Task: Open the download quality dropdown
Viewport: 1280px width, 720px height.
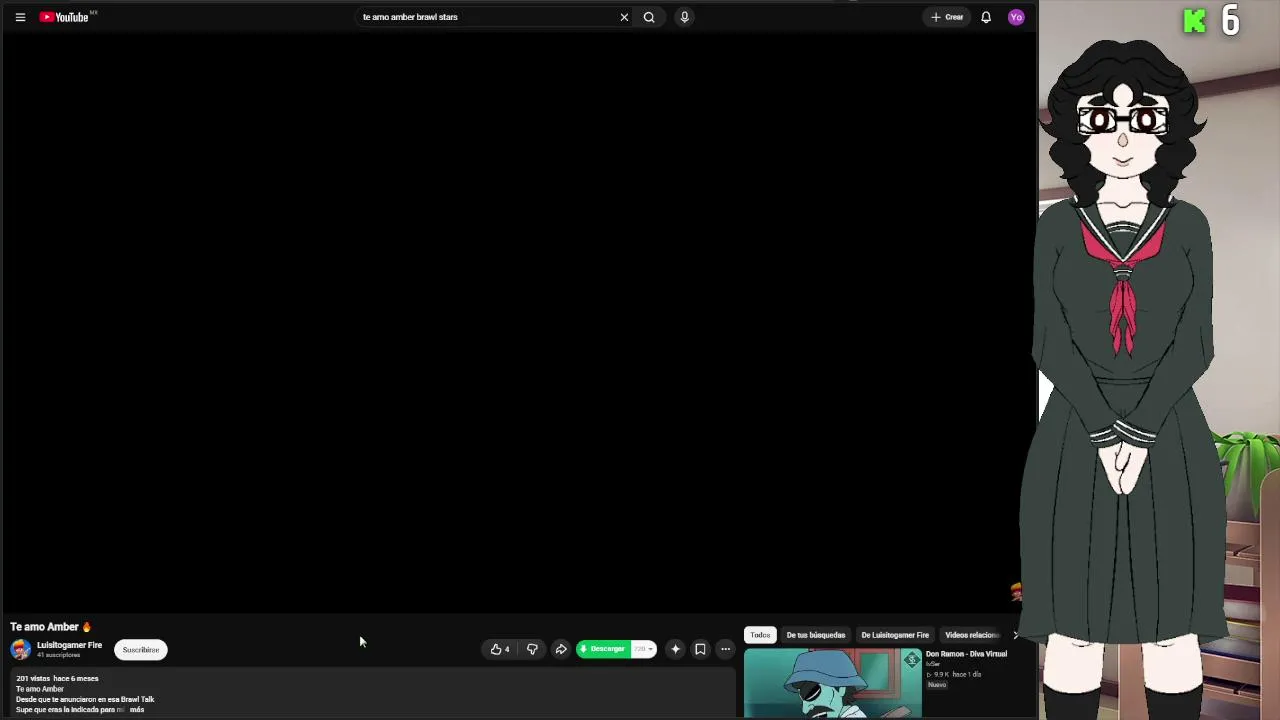Action: click(x=643, y=650)
